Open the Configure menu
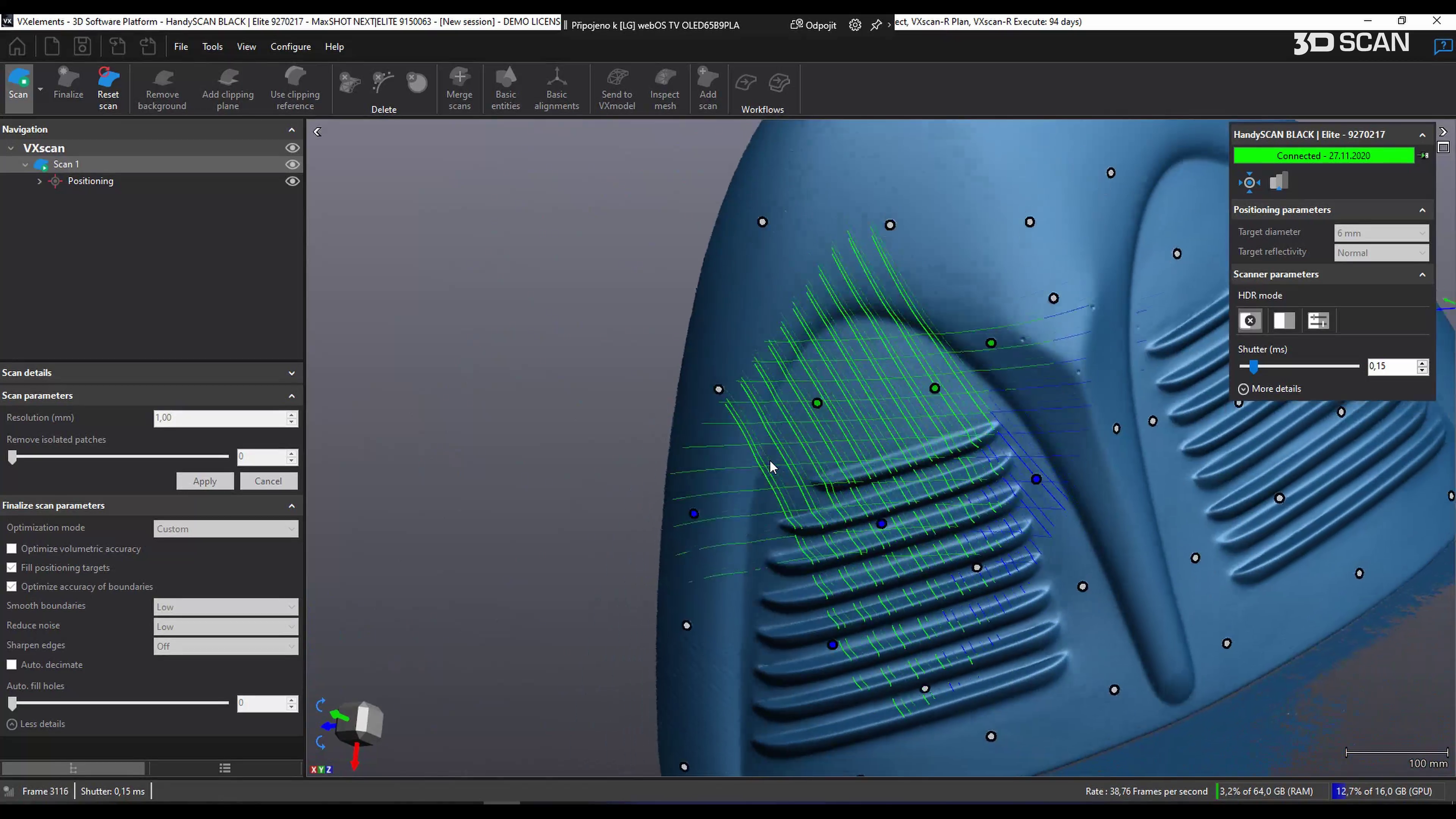This screenshot has height=819, width=1456. 290,47
